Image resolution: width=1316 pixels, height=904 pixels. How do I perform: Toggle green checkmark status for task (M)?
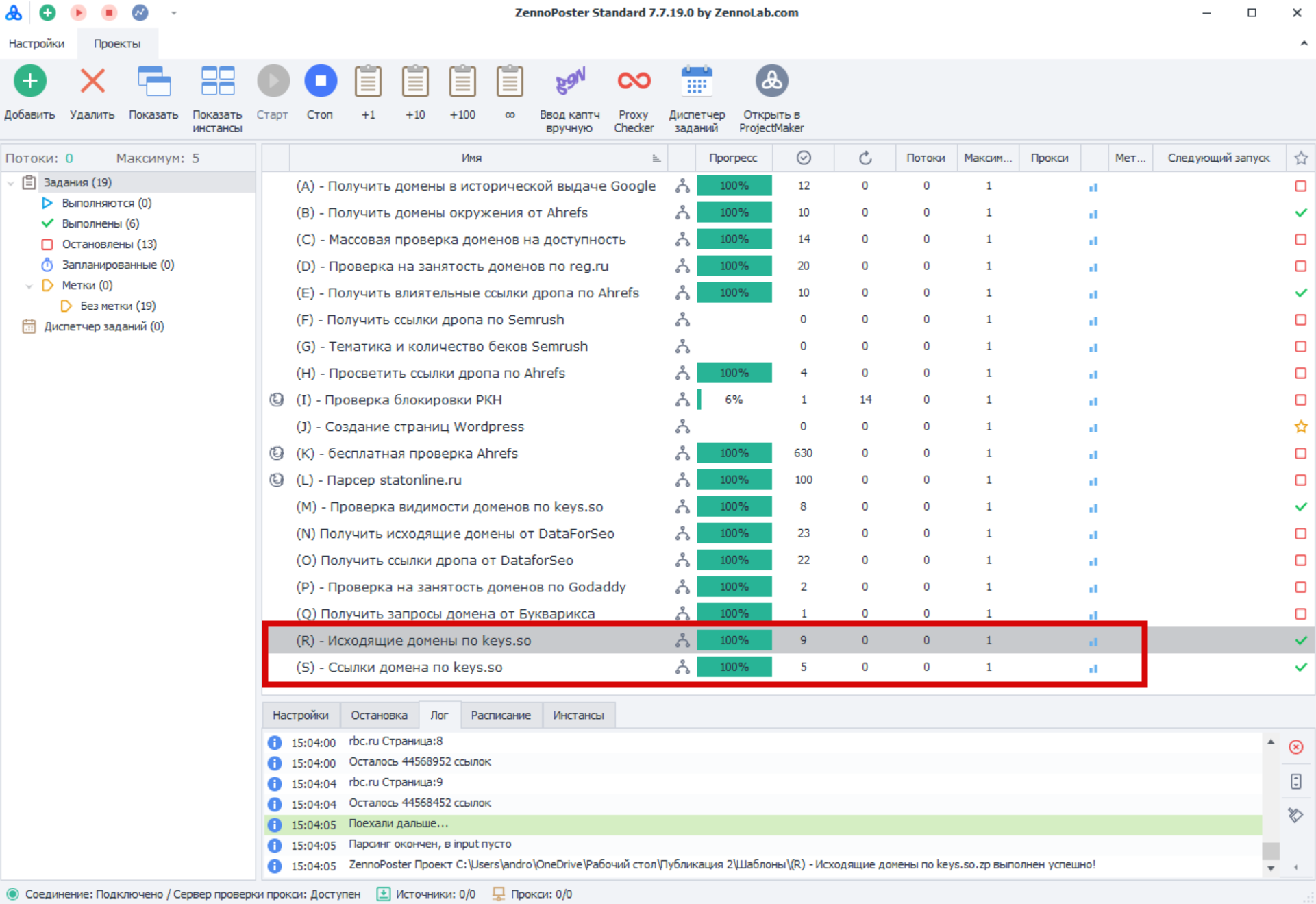tap(1301, 506)
